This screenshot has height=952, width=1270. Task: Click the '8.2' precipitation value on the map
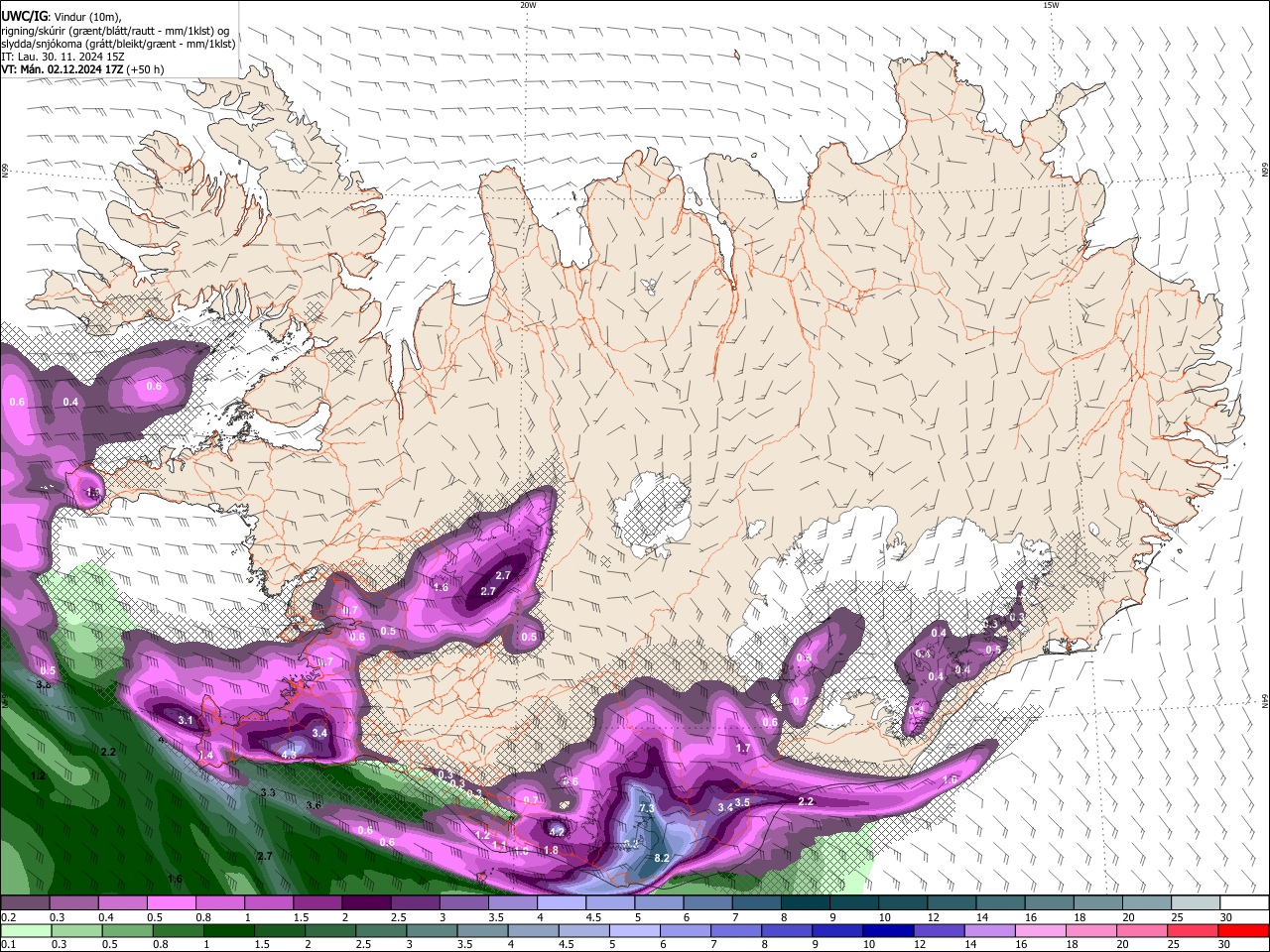(662, 858)
